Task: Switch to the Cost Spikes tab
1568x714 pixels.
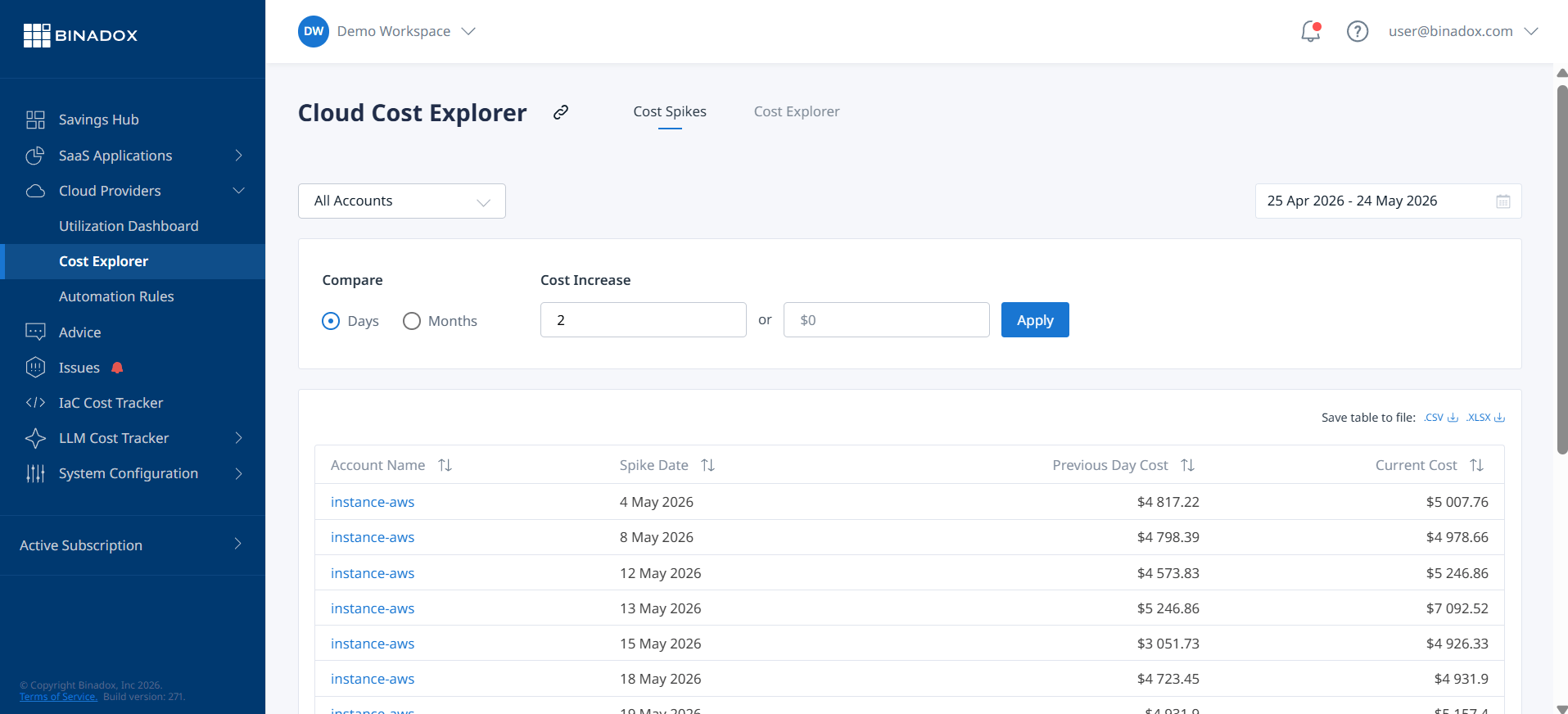Action: [670, 111]
